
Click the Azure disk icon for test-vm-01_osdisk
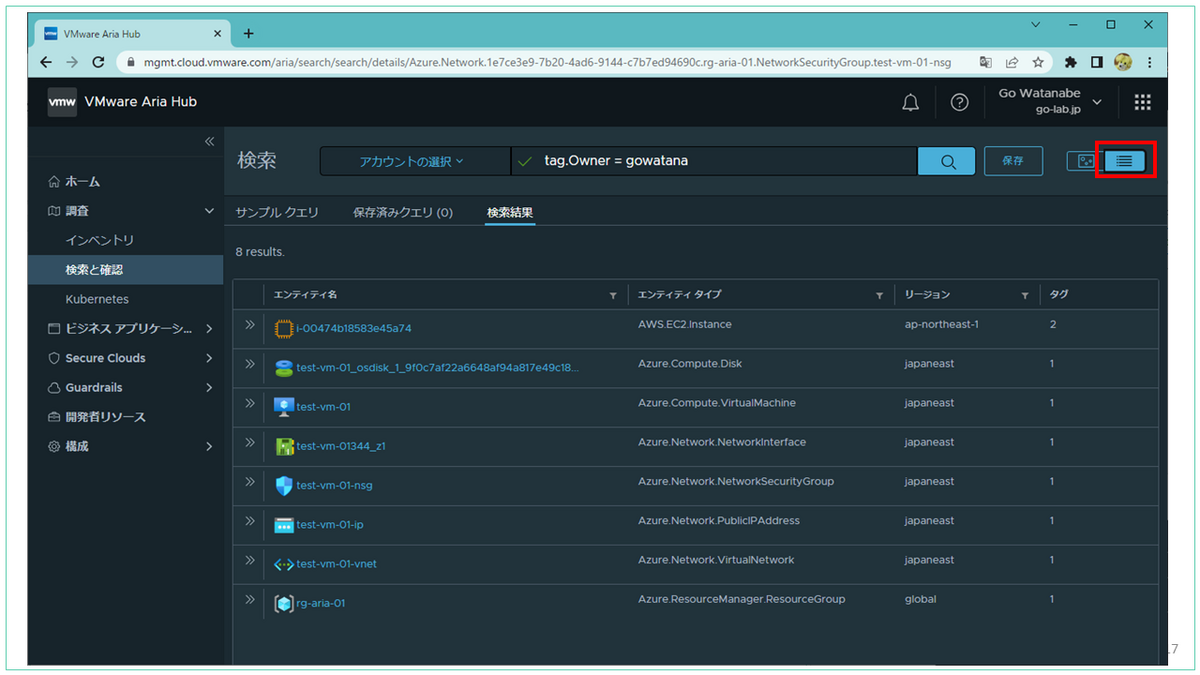click(x=283, y=367)
